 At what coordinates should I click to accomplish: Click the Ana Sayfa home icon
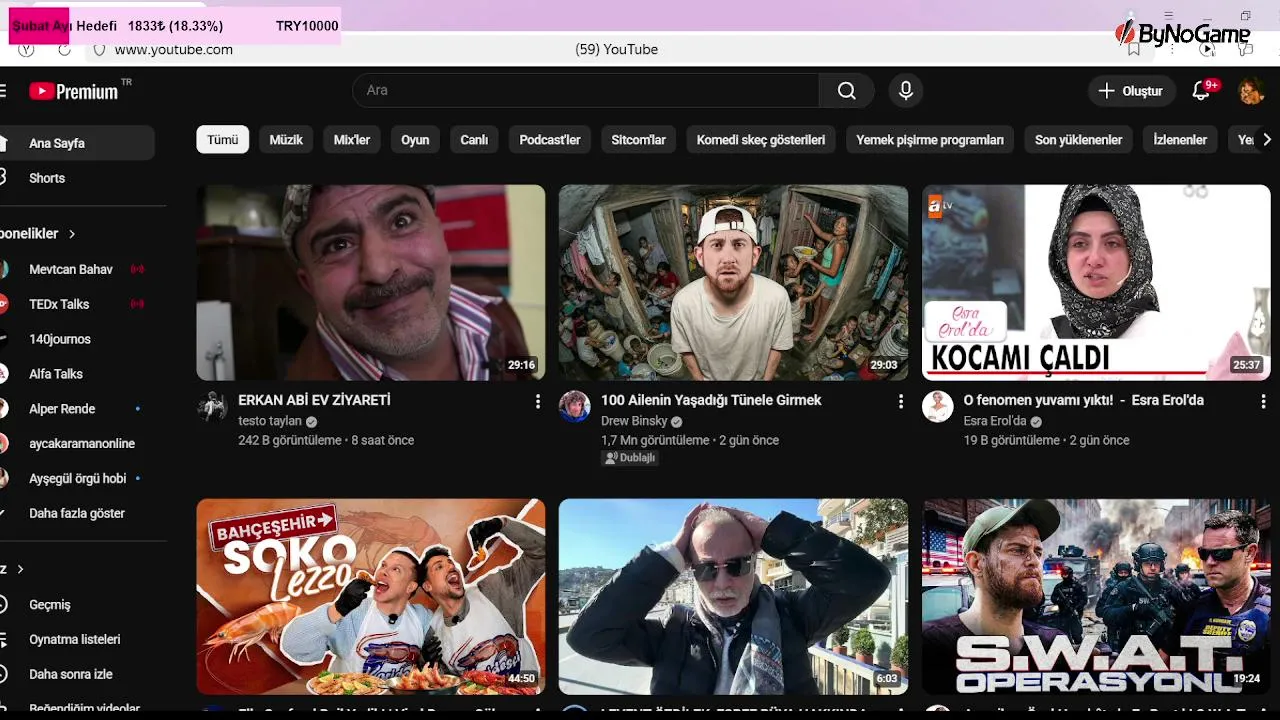3,143
